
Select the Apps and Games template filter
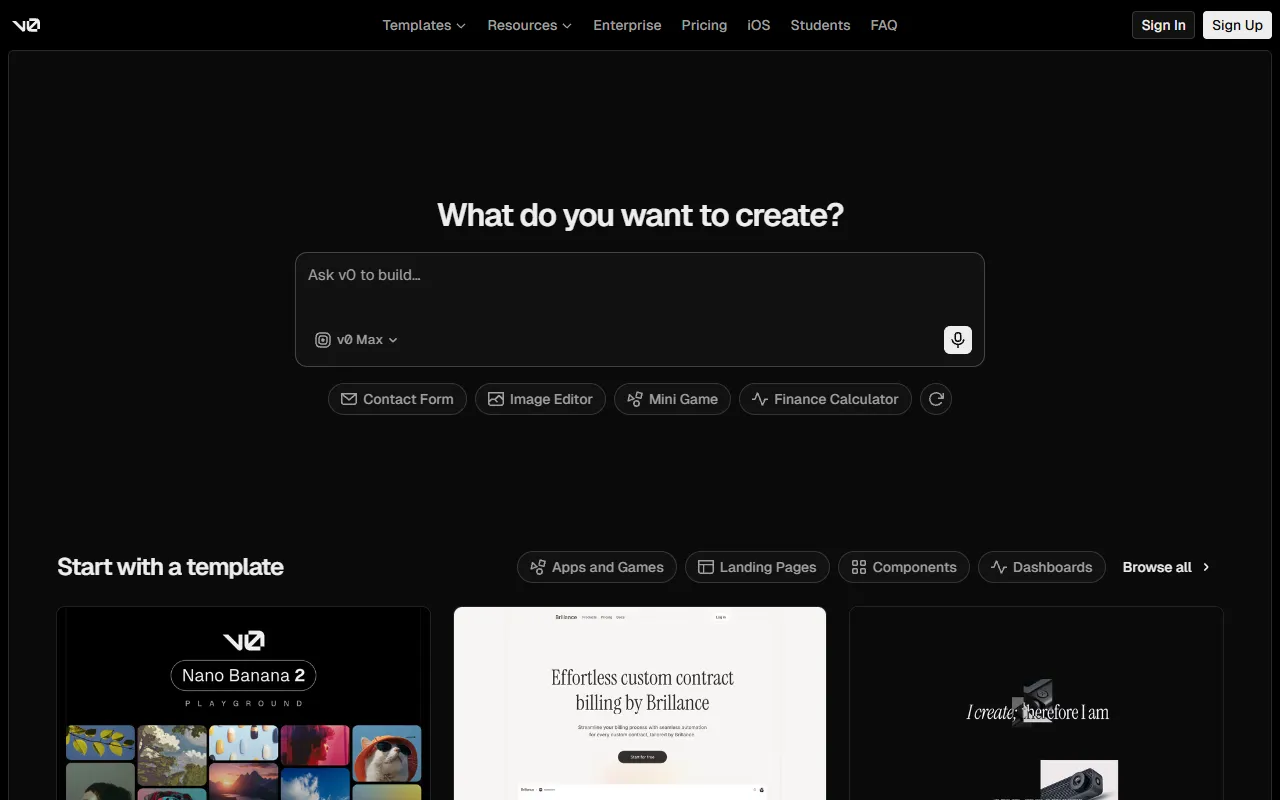[596, 567]
